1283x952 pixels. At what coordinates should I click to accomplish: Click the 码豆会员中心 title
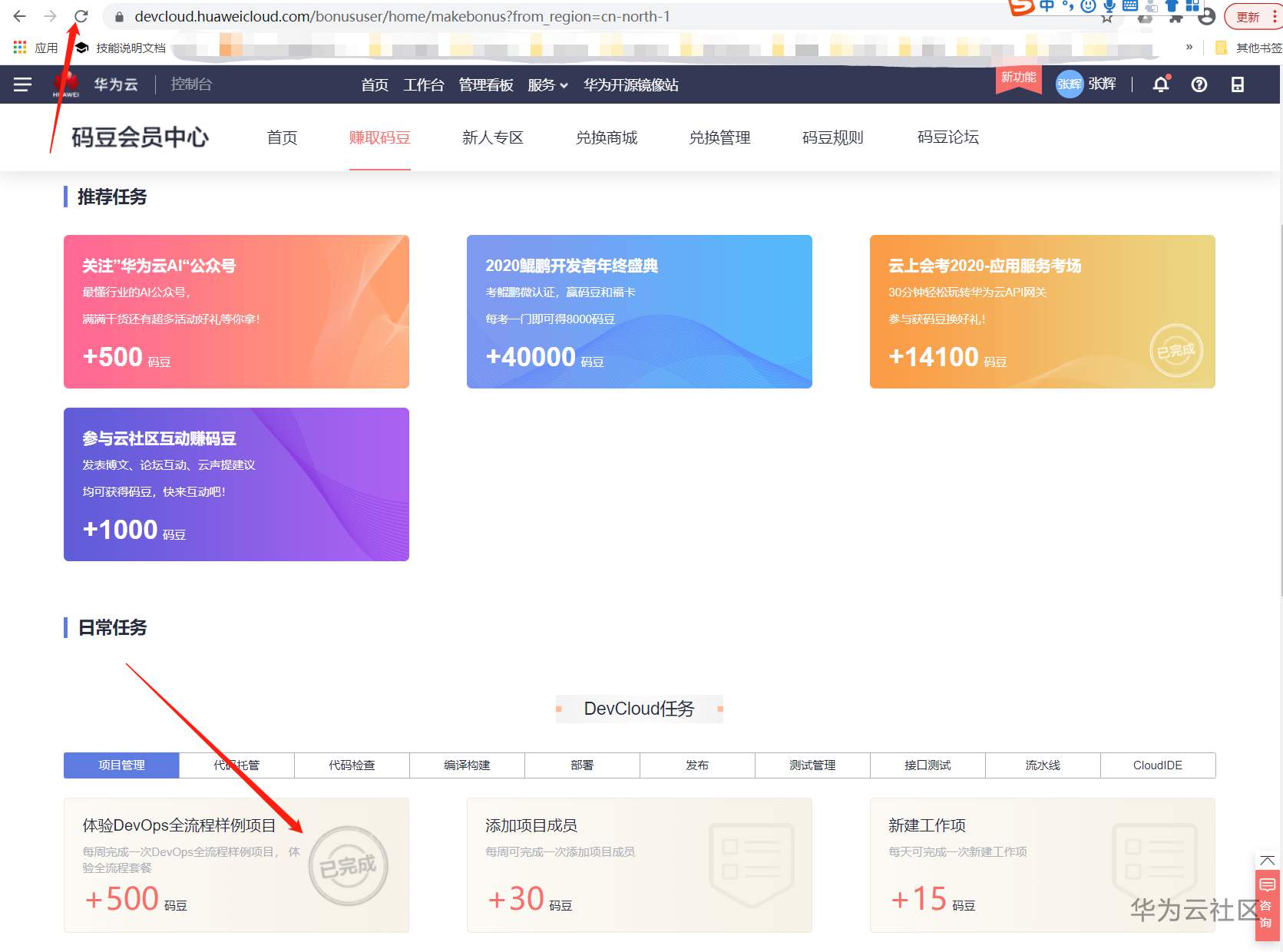coord(140,137)
